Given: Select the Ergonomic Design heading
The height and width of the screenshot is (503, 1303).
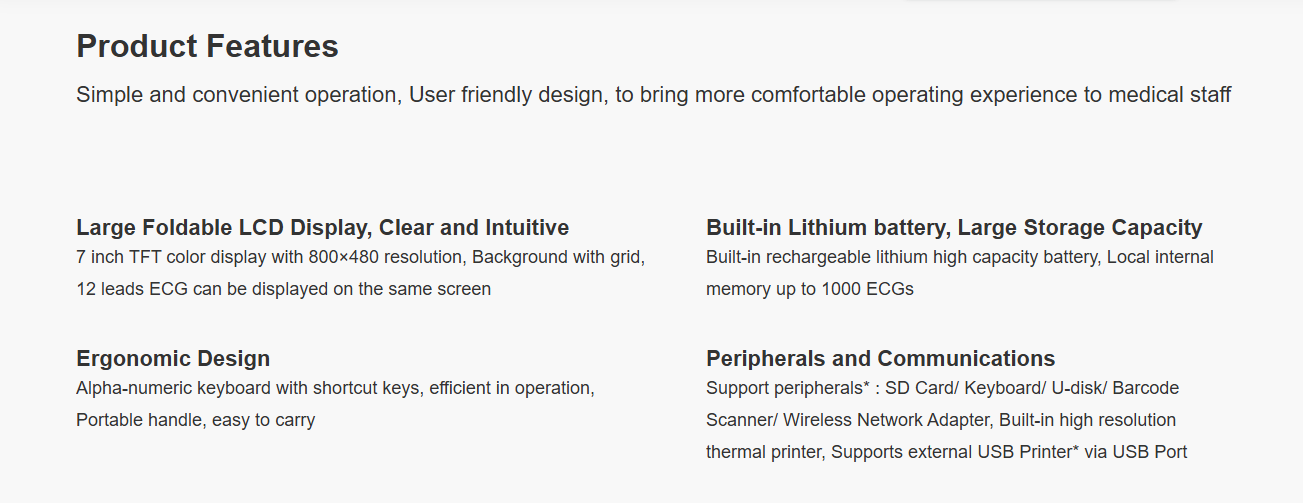Looking at the screenshot, I should (x=173, y=359).
